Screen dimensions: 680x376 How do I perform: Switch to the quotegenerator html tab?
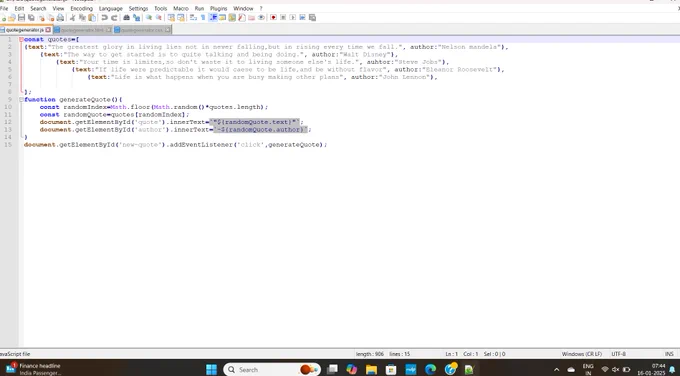click(x=82, y=30)
